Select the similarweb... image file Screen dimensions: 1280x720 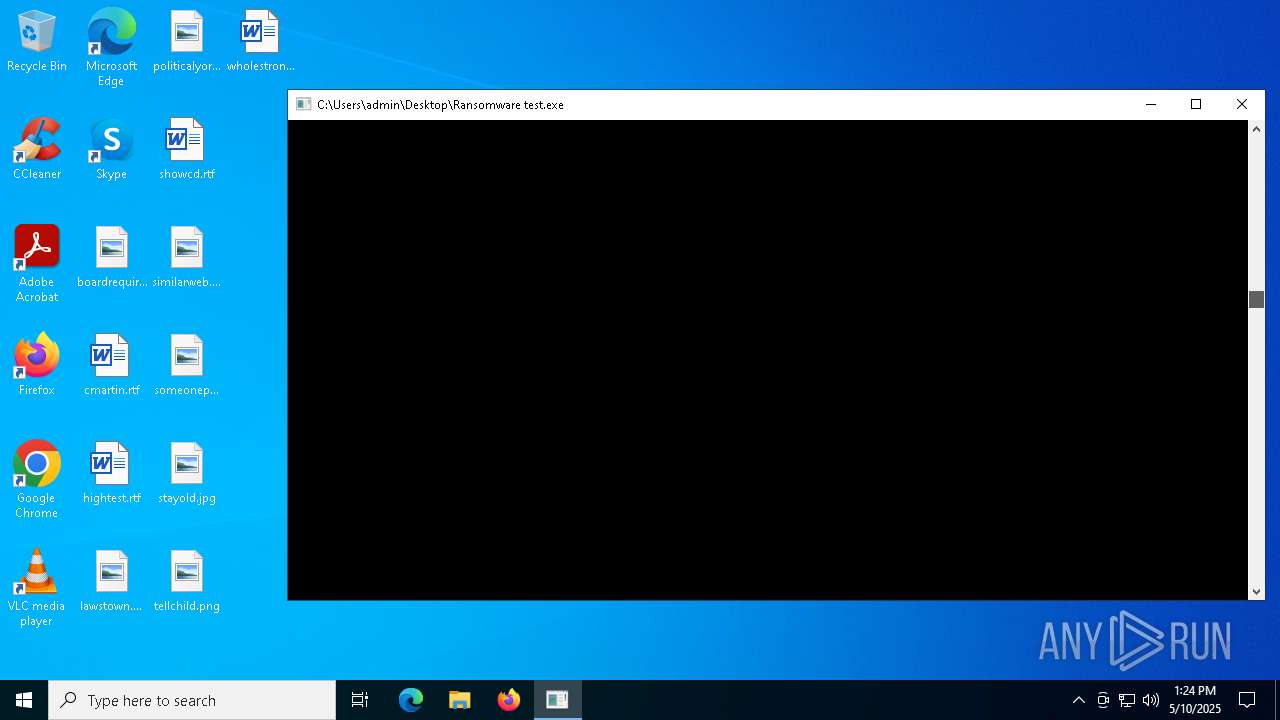pyautogui.click(x=187, y=258)
